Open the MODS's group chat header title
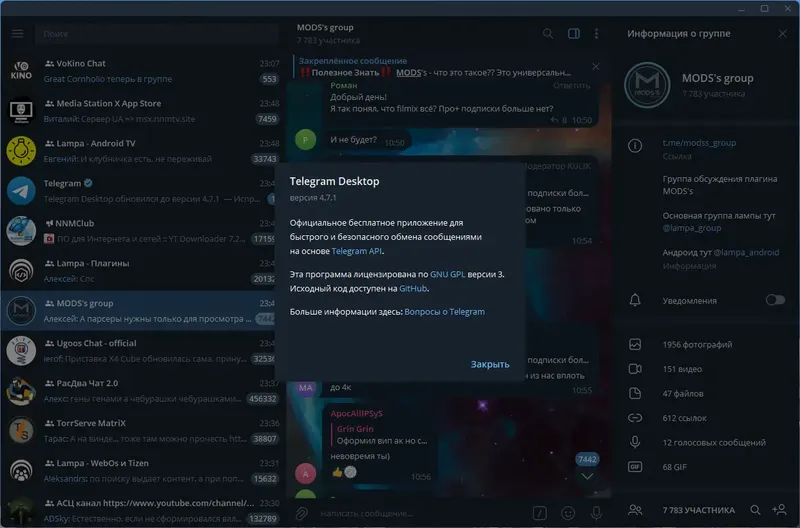The image size is (800, 528). coord(325,28)
